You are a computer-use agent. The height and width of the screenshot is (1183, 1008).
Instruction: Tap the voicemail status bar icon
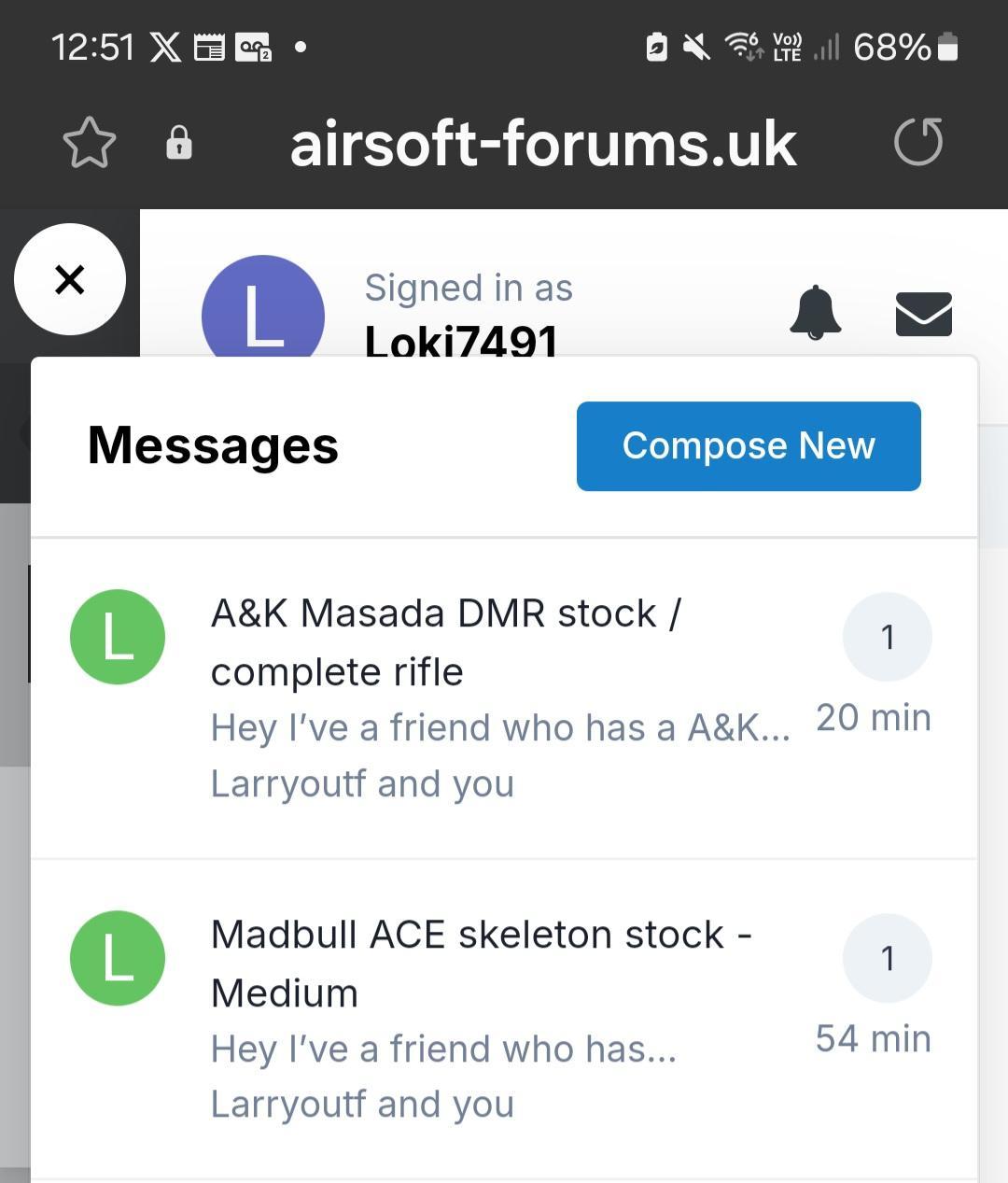253,47
